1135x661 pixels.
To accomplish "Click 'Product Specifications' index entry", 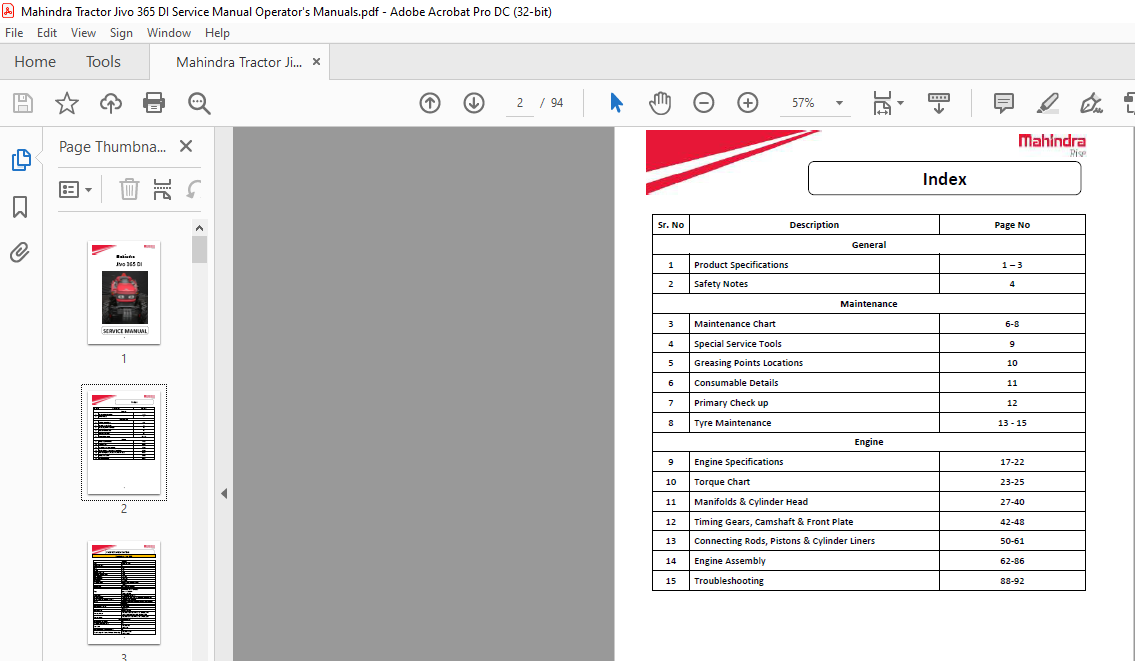I will 741,265.
